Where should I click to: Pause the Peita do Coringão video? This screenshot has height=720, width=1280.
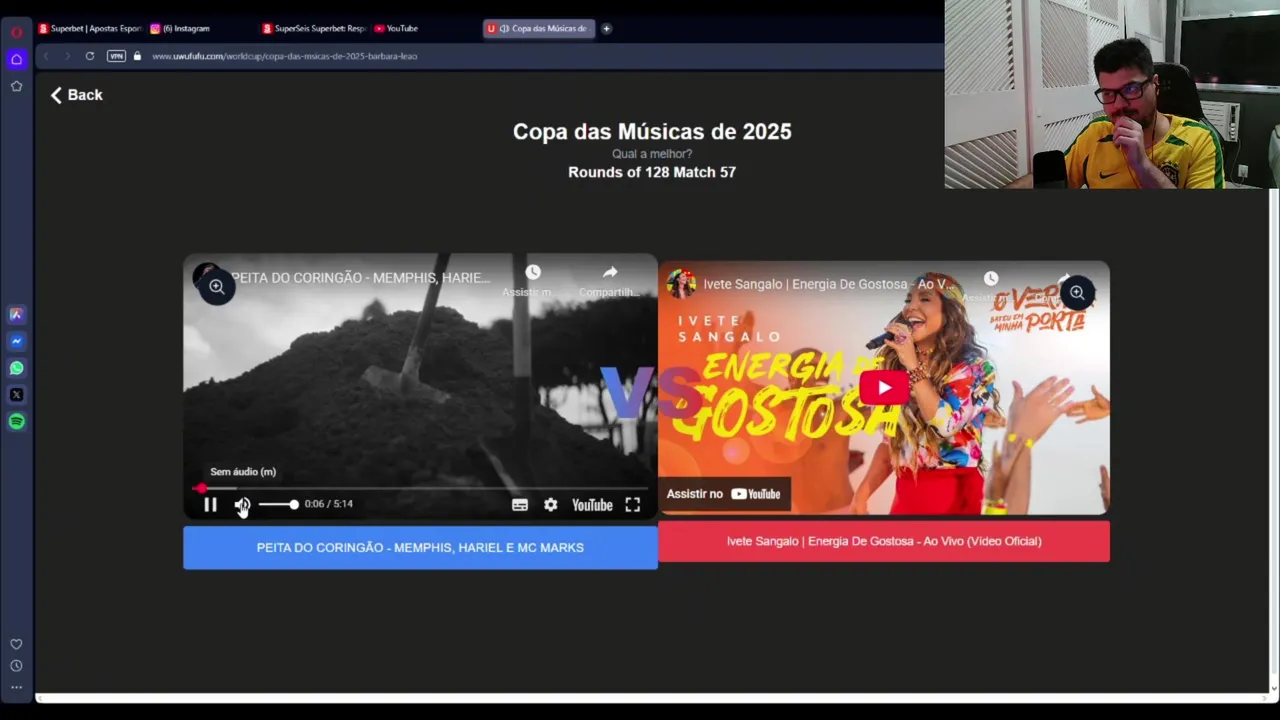pos(210,505)
